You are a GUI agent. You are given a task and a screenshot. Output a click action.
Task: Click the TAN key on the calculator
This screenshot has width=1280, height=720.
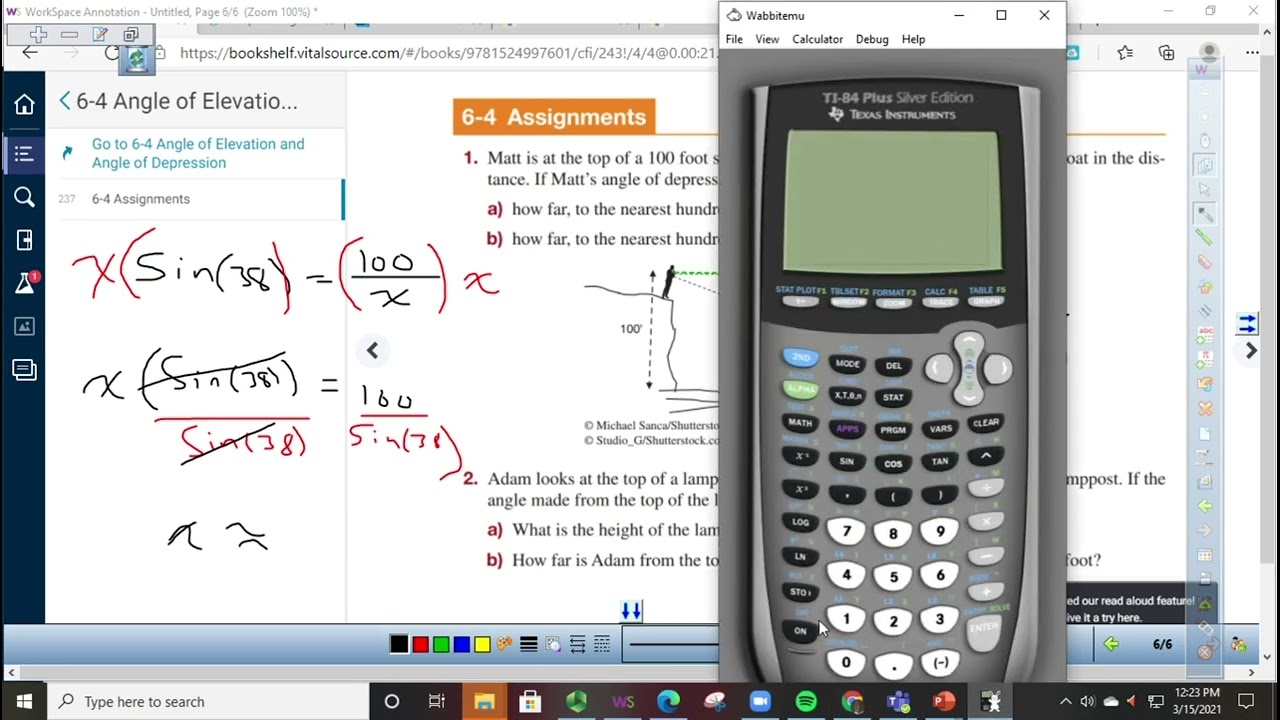940,461
